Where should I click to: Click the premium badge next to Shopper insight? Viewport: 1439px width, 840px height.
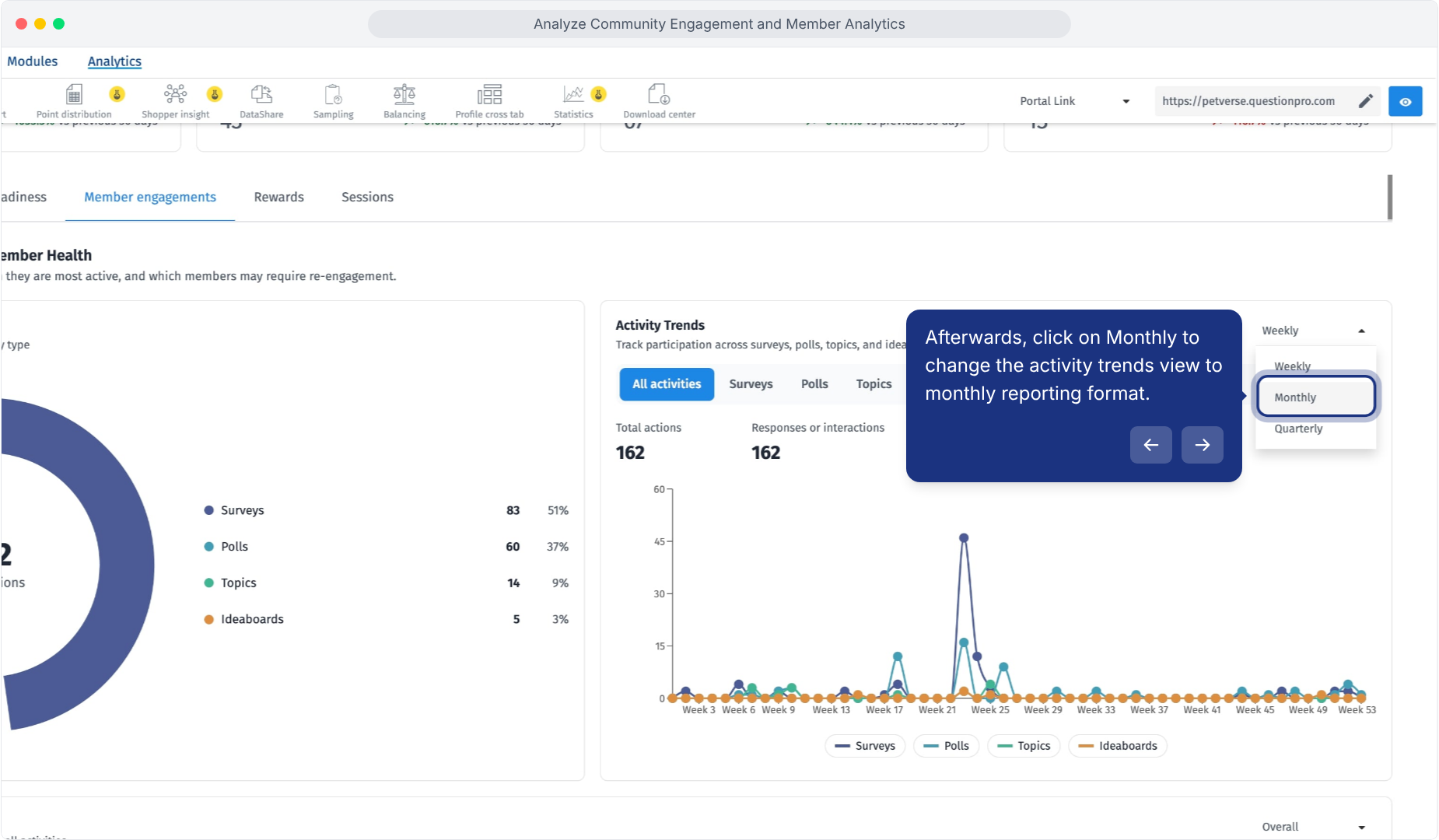(x=215, y=94)
